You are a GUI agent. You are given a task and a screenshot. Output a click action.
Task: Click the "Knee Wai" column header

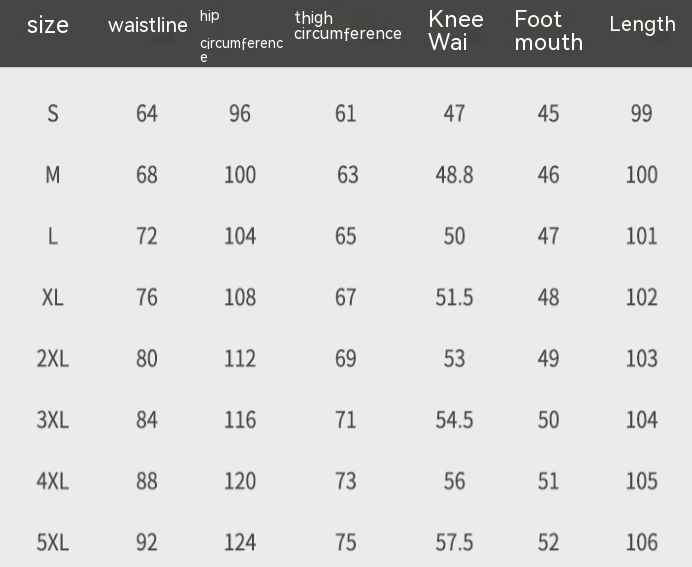[x=455, y=30]
